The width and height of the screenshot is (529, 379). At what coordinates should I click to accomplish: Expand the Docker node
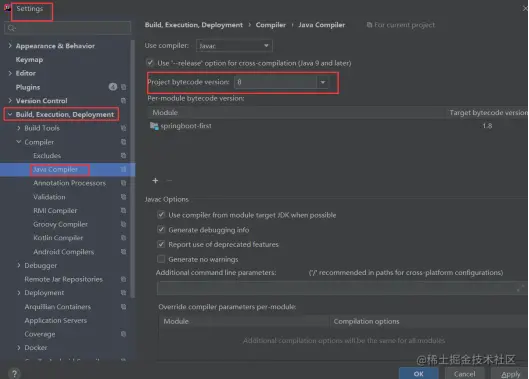tap(19, 347)
